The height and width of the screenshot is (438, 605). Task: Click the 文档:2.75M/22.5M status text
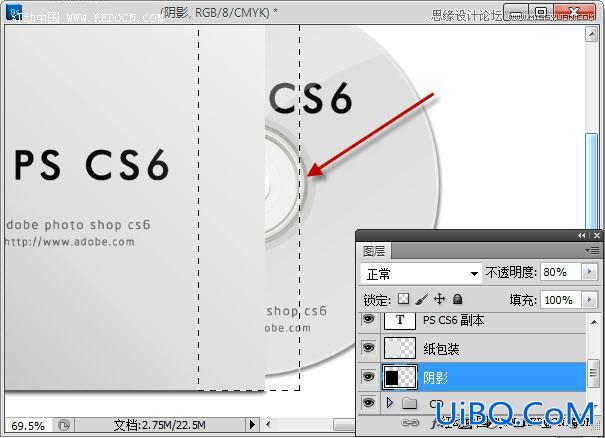(x=159, y=425)
